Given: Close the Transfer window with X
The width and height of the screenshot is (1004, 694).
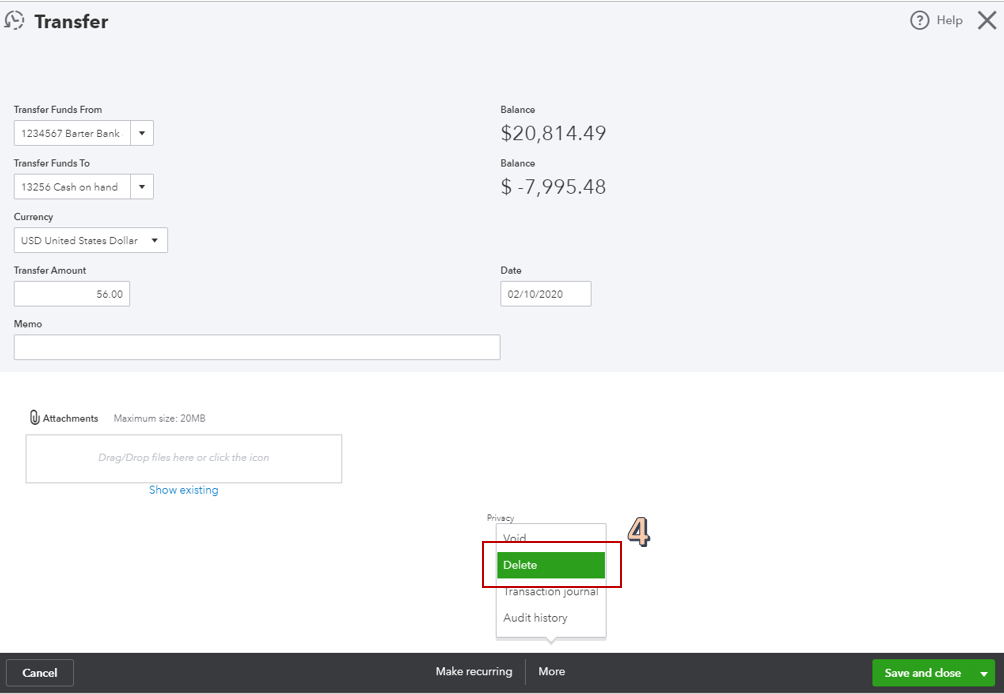Looking at the screenshot, I should click(x=986, y=21).
